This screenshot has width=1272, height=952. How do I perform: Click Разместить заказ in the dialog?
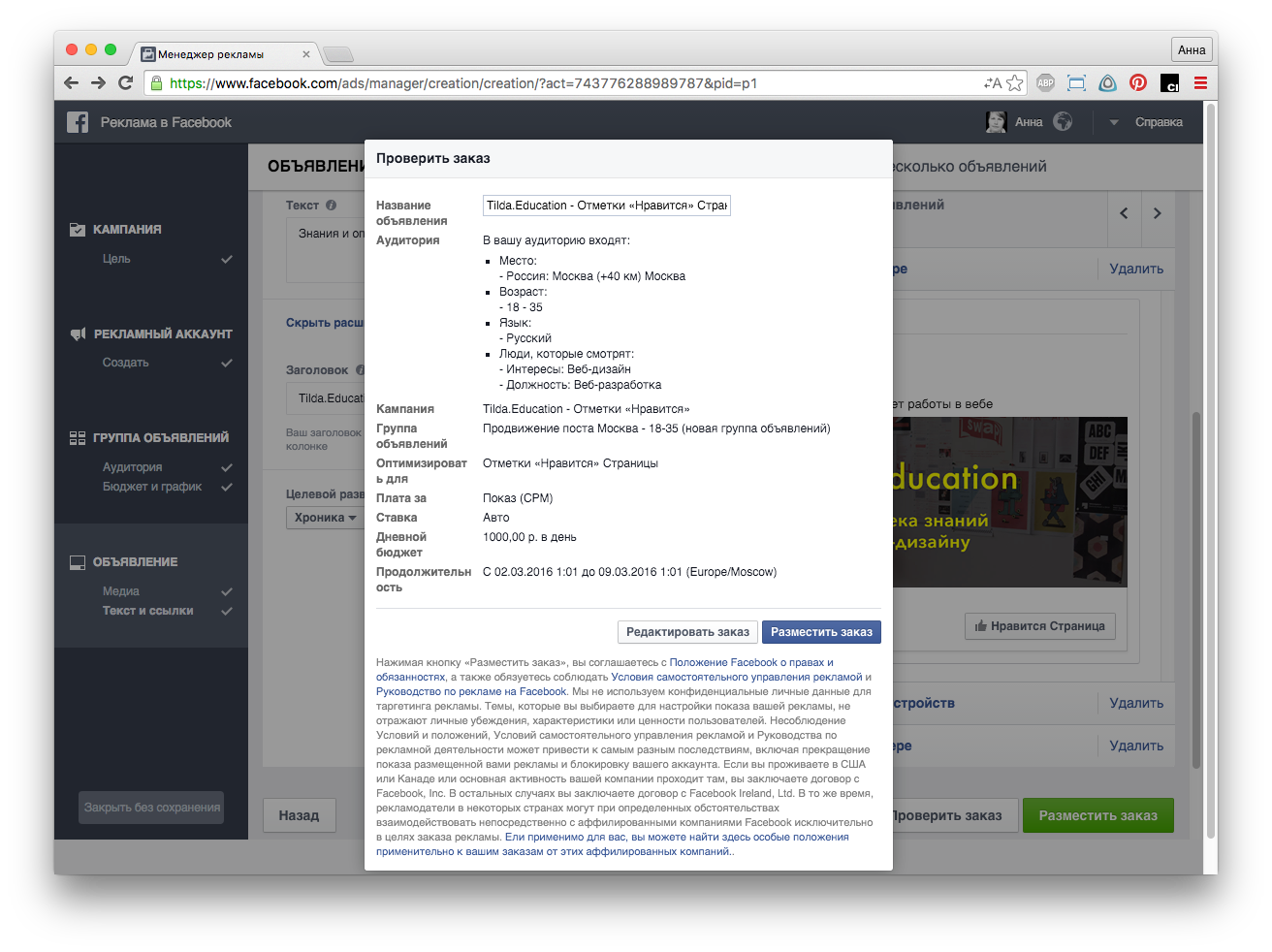(x=821, y=632)
